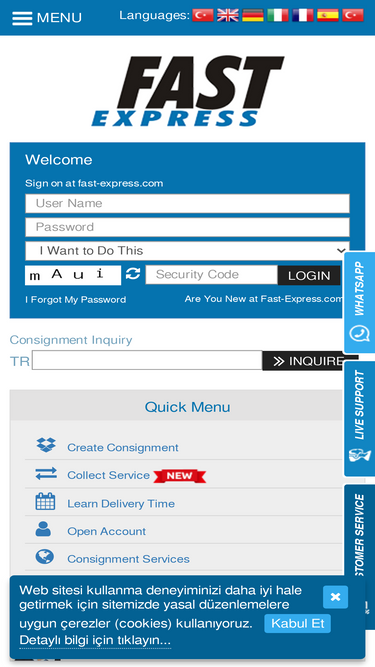Accept cookies with Kabul Et
This screenshot has height=667, width=375.
(298, 624)
